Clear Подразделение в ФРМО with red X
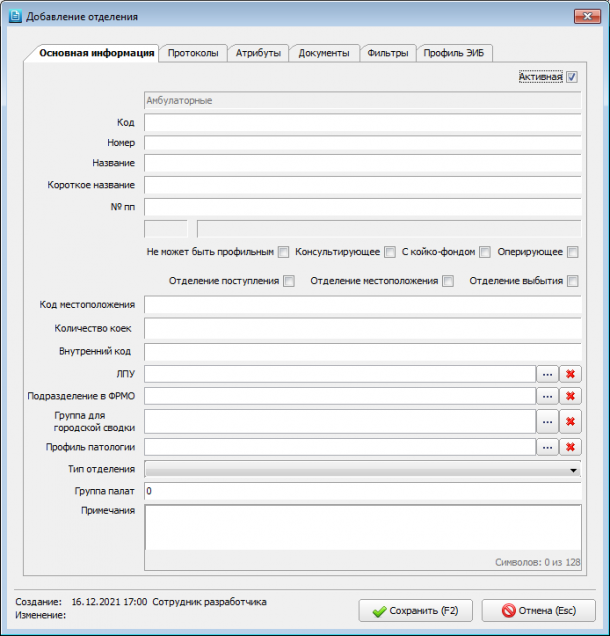The width and height of the screenshot is (610, 636). pos(570,396)
